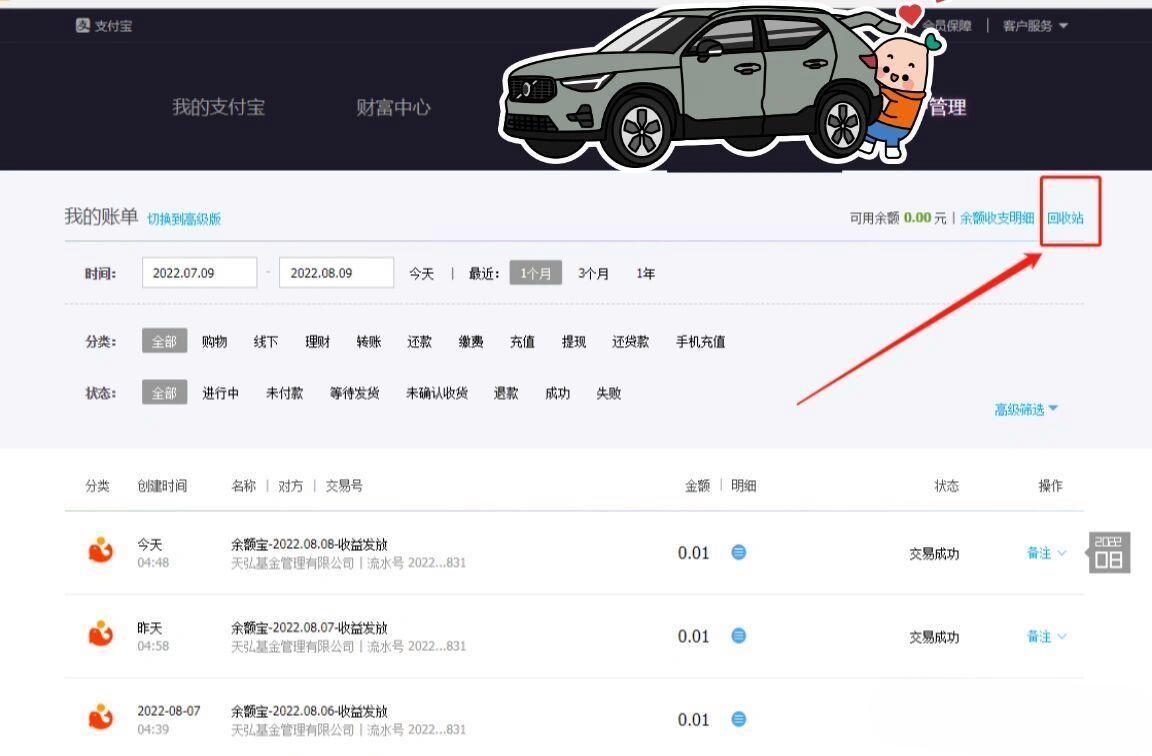Filter bills by 理财 category
This screenshot has height=756, width=1152.
pyautogui.click(x=317, y=342)
